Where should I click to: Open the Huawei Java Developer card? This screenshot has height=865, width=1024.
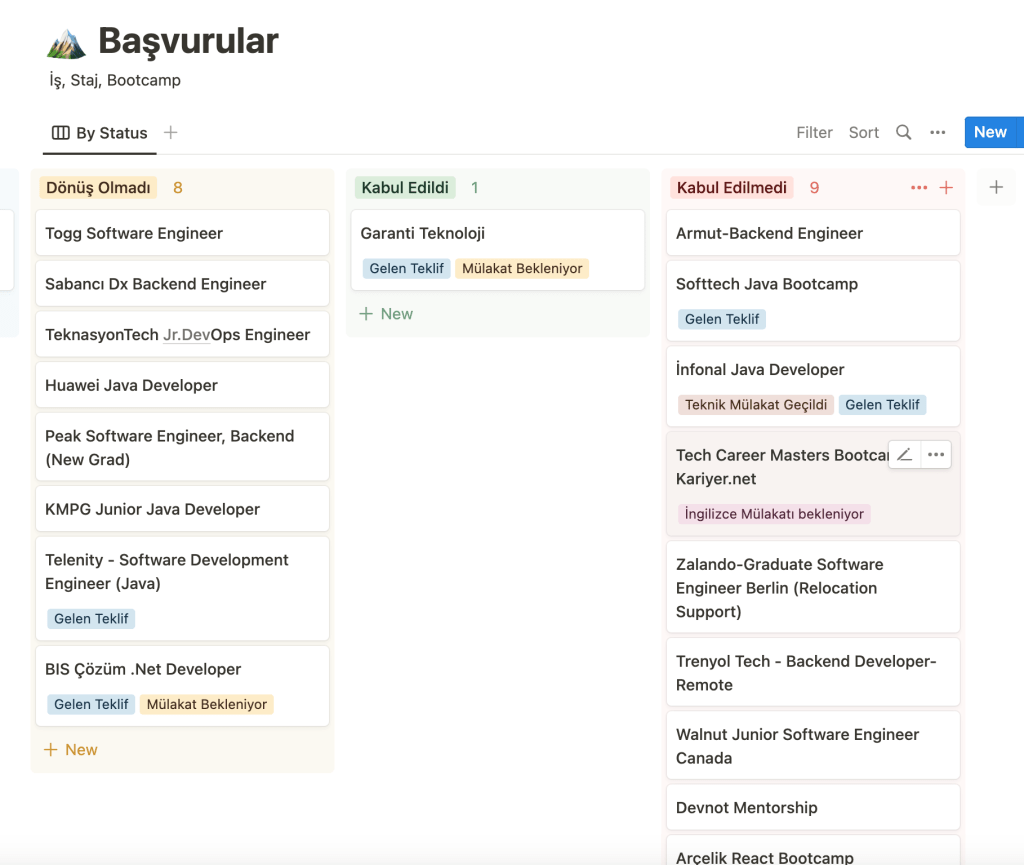(x=181, y=385)
